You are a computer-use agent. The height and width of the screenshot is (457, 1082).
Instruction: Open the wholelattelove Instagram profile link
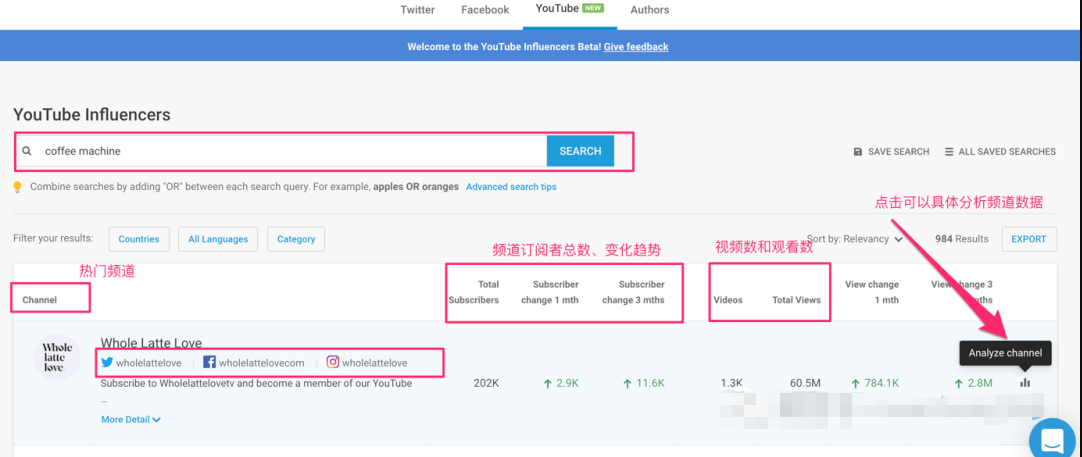[374, 363]
